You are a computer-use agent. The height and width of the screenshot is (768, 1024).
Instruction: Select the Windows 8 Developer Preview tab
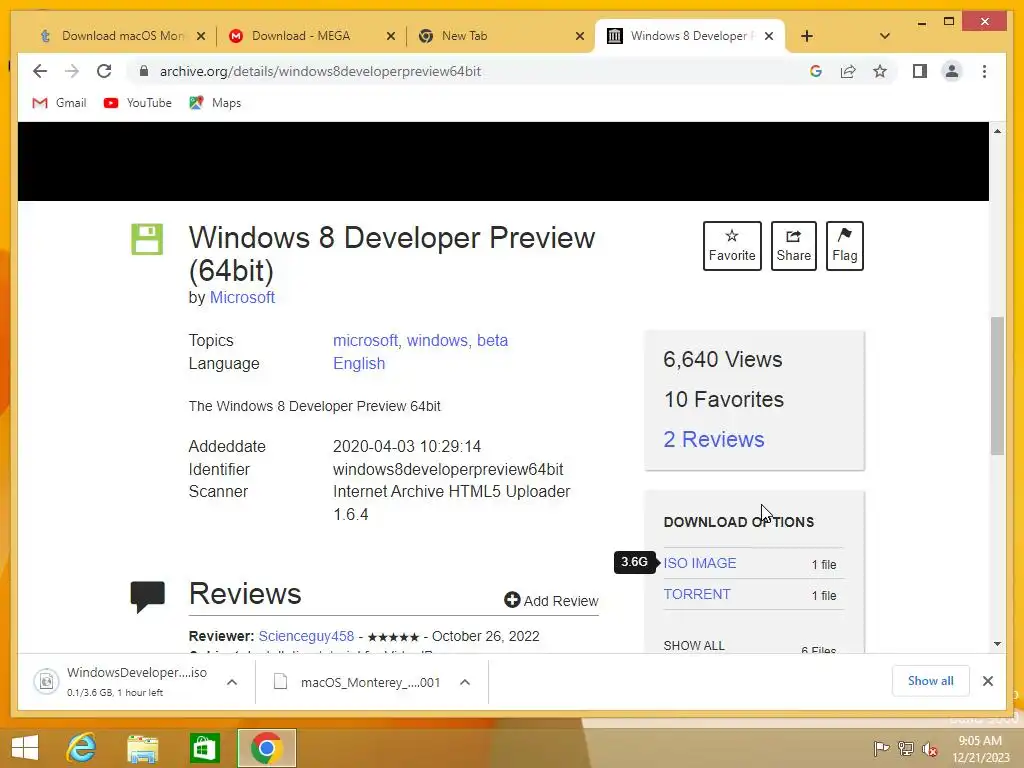coord(690,36)
